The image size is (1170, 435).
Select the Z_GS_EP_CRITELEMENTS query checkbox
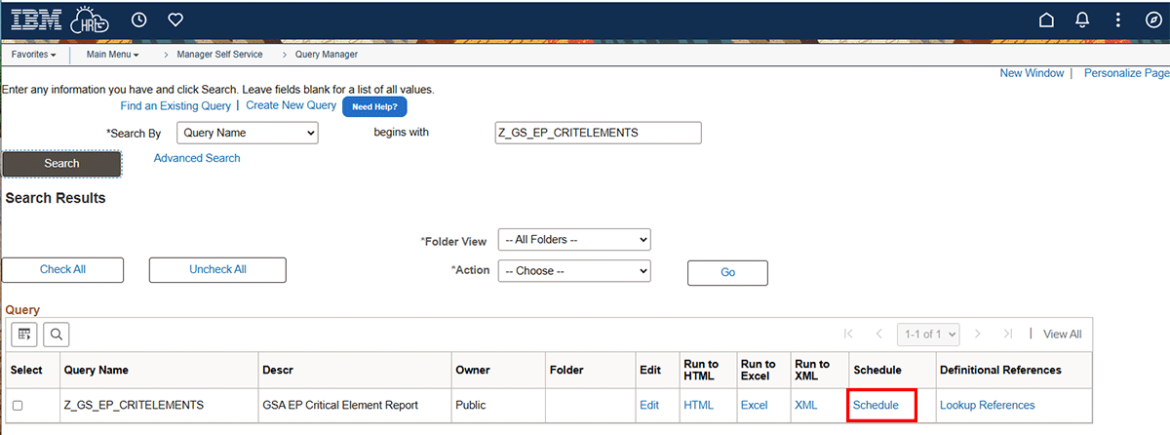click(17, 406)
